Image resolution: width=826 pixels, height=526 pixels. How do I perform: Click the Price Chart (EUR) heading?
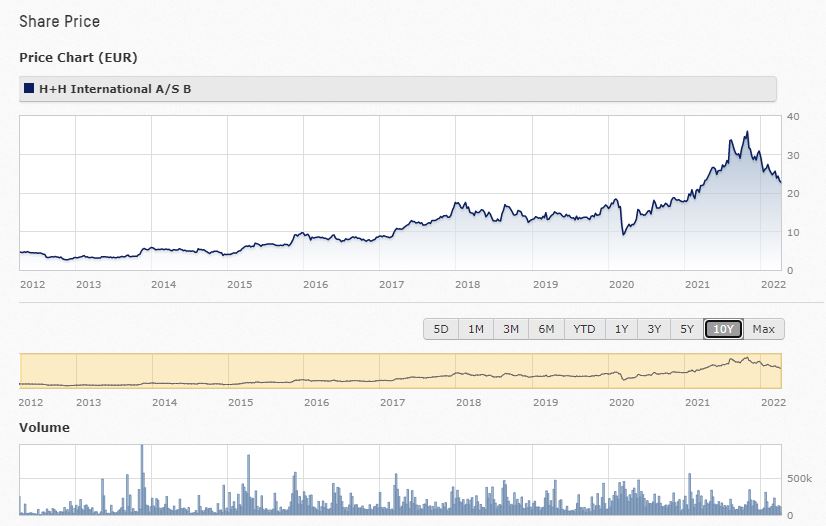click(78, 57)
